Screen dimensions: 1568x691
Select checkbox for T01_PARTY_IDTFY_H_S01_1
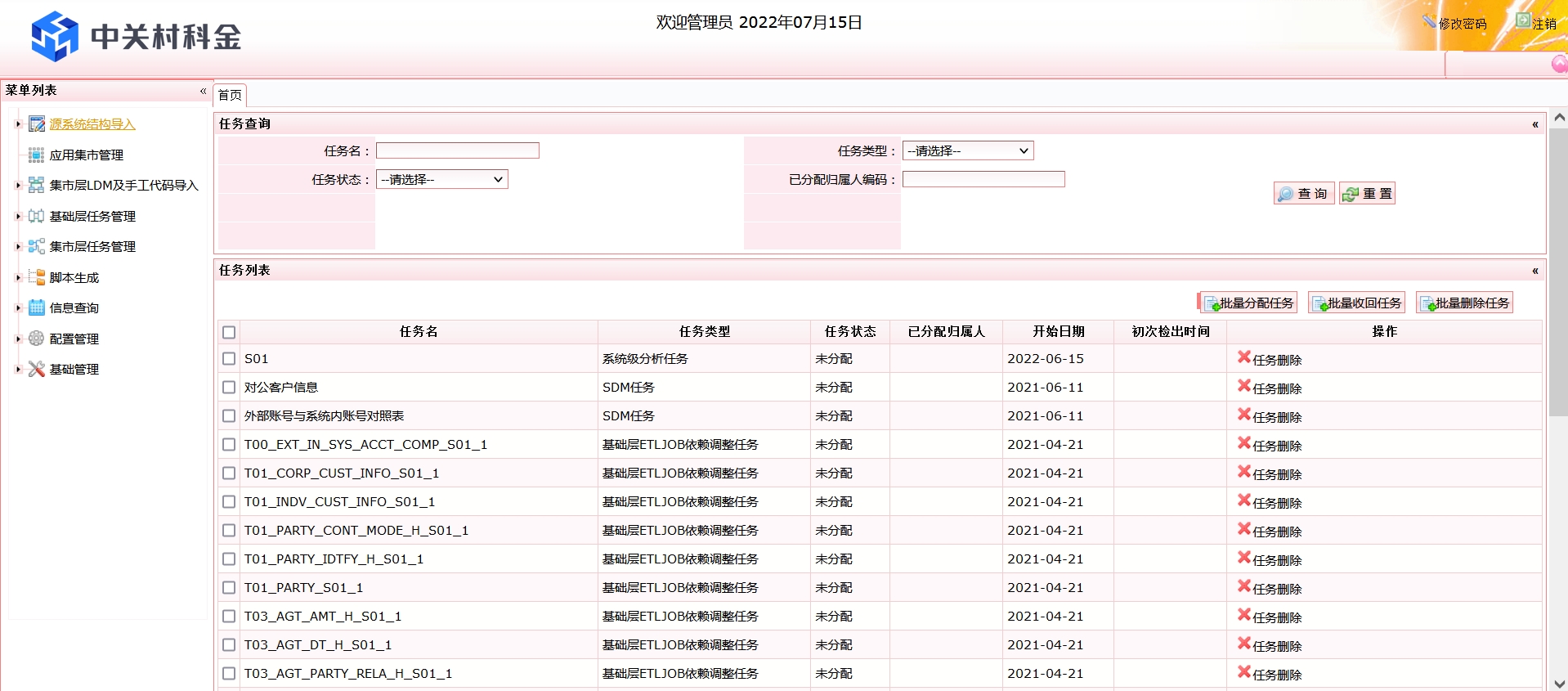pyautogui.click(x=229, y=559)
